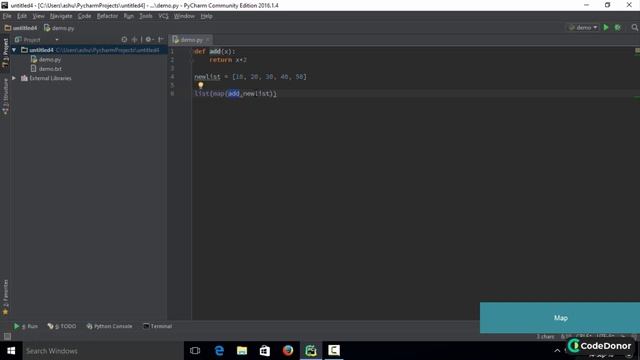Open Search Everywhere magnifier icon
The height and width of the screenshot is (360, 640).
pos(634,27)
